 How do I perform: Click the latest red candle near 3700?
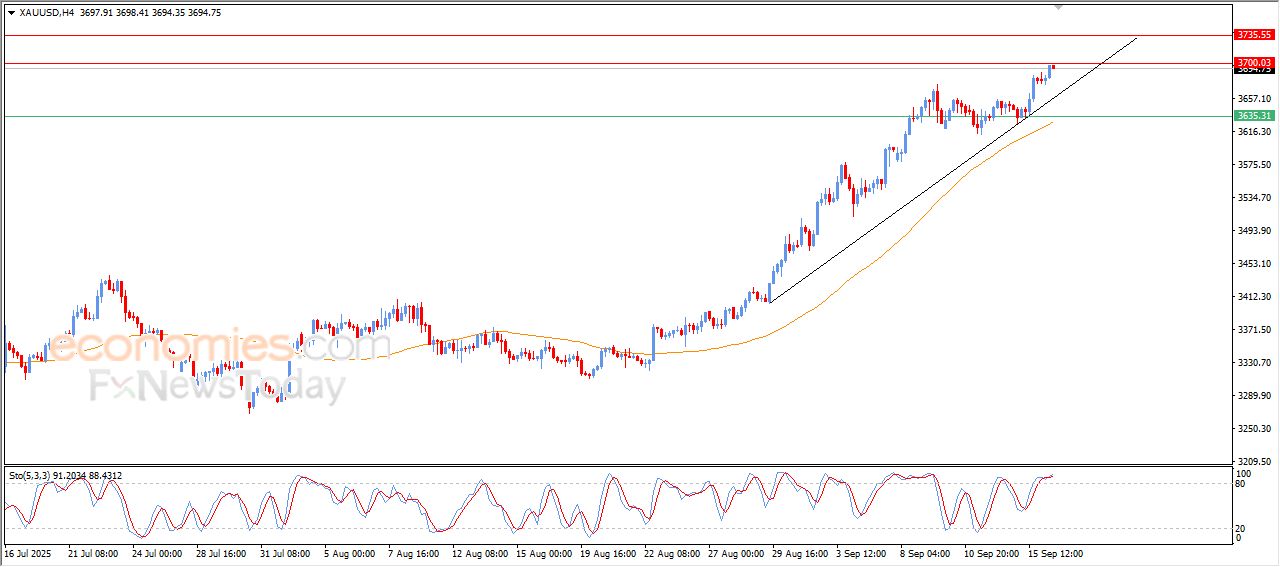pyautogui.click(x=1053, y=67)
